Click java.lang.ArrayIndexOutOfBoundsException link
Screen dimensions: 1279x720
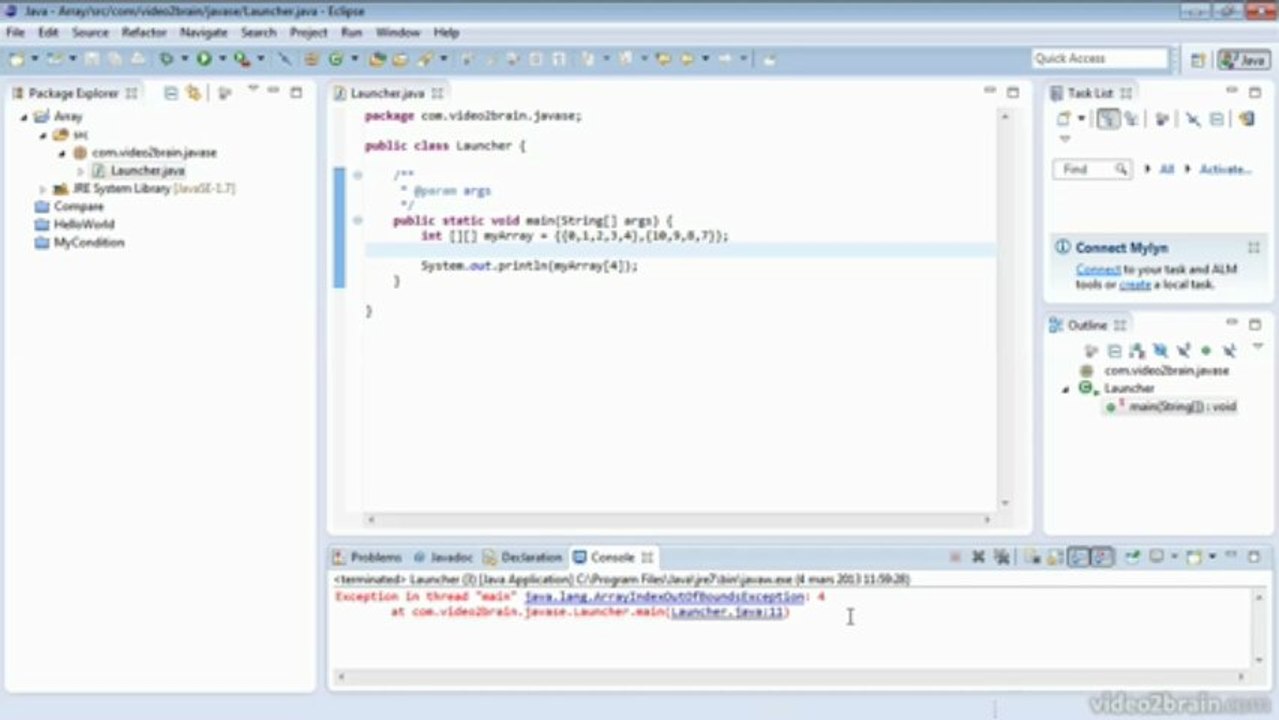[665, 597]
